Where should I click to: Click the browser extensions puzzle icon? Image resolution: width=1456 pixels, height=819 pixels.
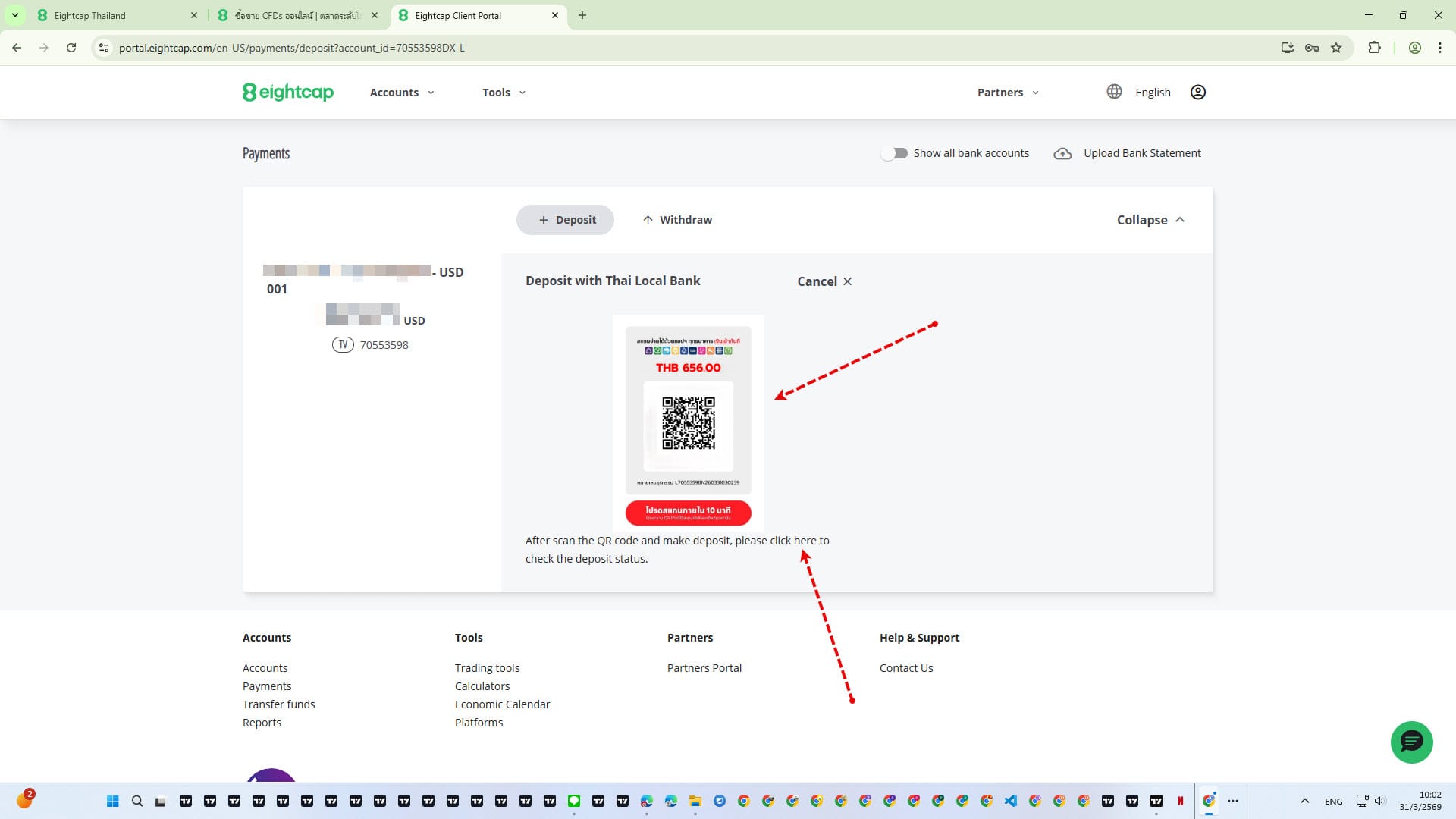tap(1374, 48)
